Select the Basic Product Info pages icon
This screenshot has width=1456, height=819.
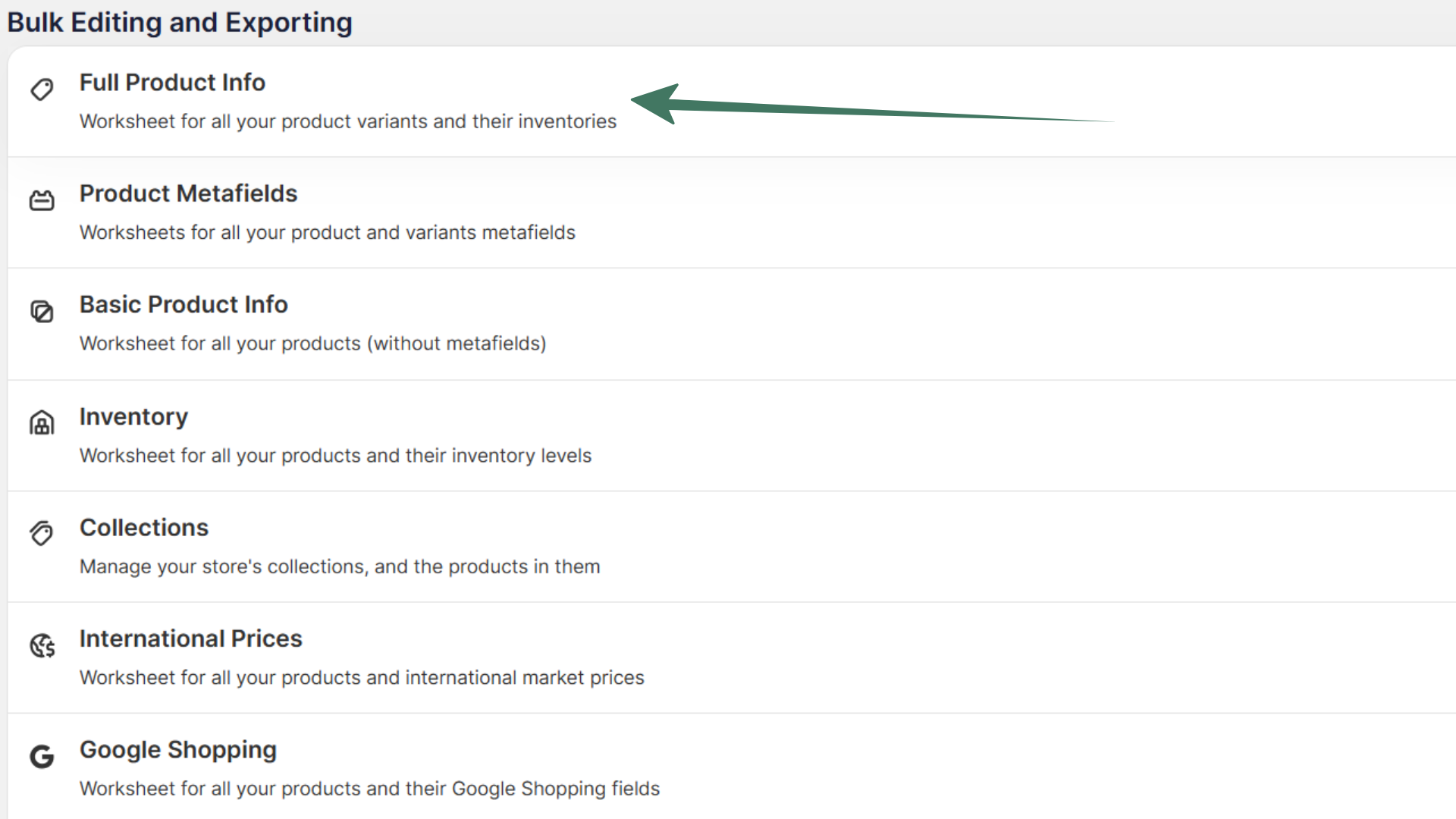[x=42, y=311]
